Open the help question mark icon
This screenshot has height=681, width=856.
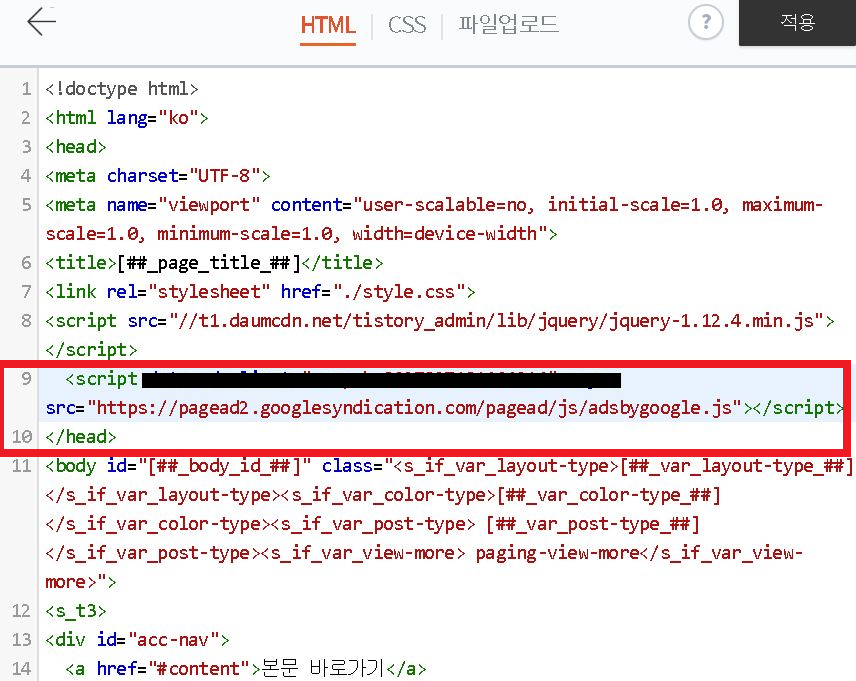705,22
